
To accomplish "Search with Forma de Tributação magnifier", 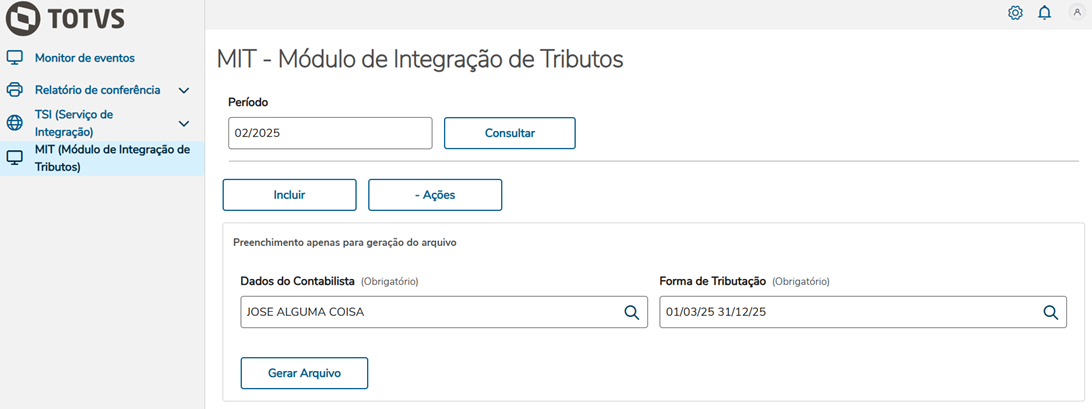I will click(x=1051, y=312).
